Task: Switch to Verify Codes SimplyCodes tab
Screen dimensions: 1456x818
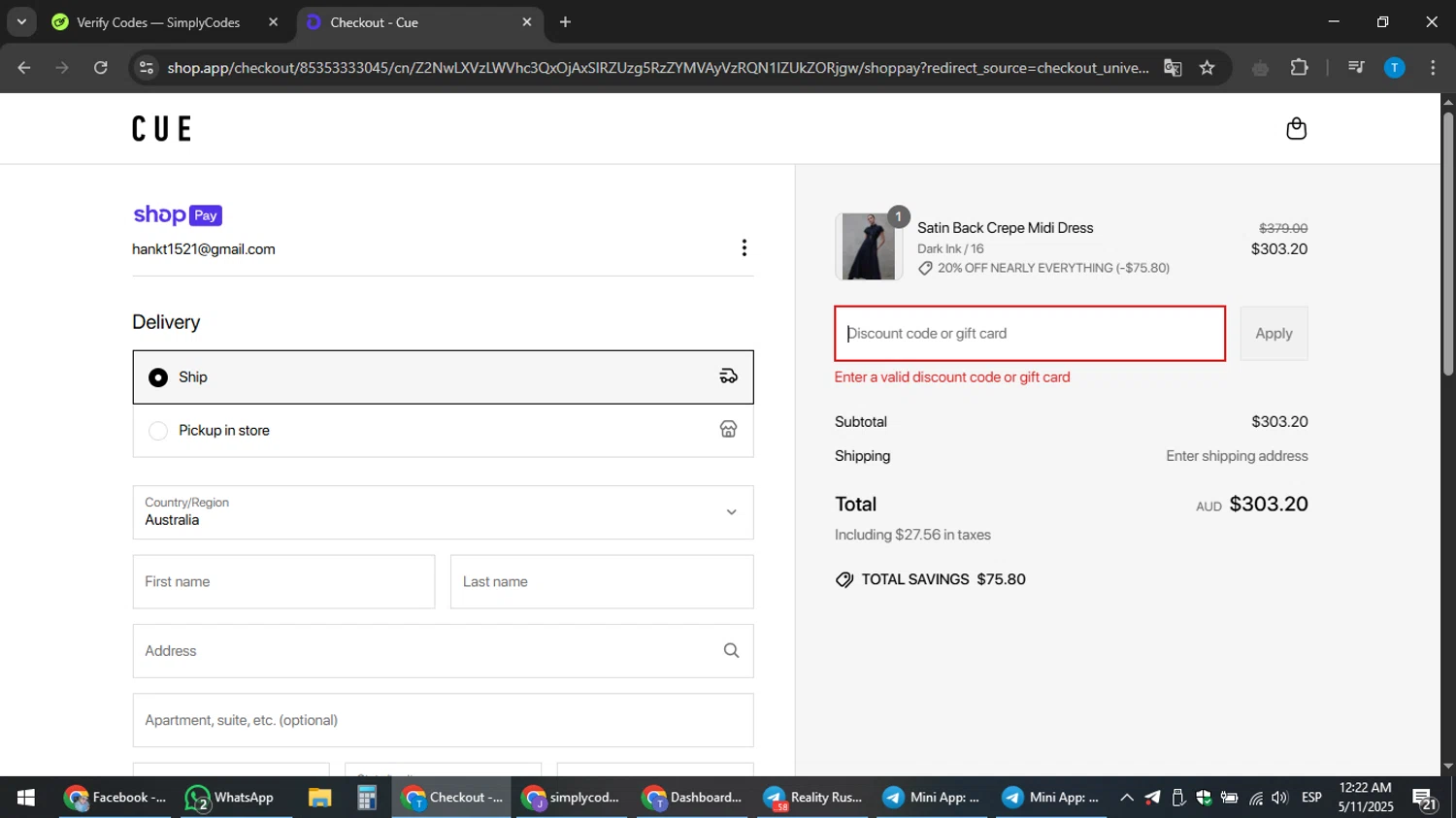Action: click(x=158, y=22)
